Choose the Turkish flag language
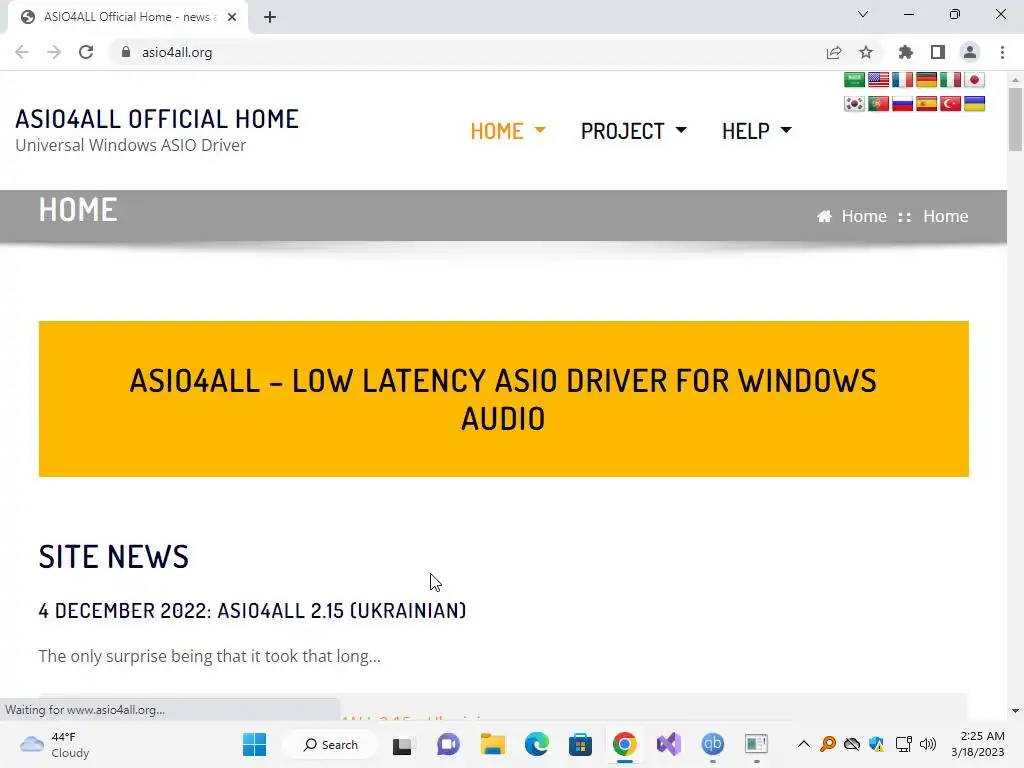Screen dimensions: 1024x768 point(950,104)
